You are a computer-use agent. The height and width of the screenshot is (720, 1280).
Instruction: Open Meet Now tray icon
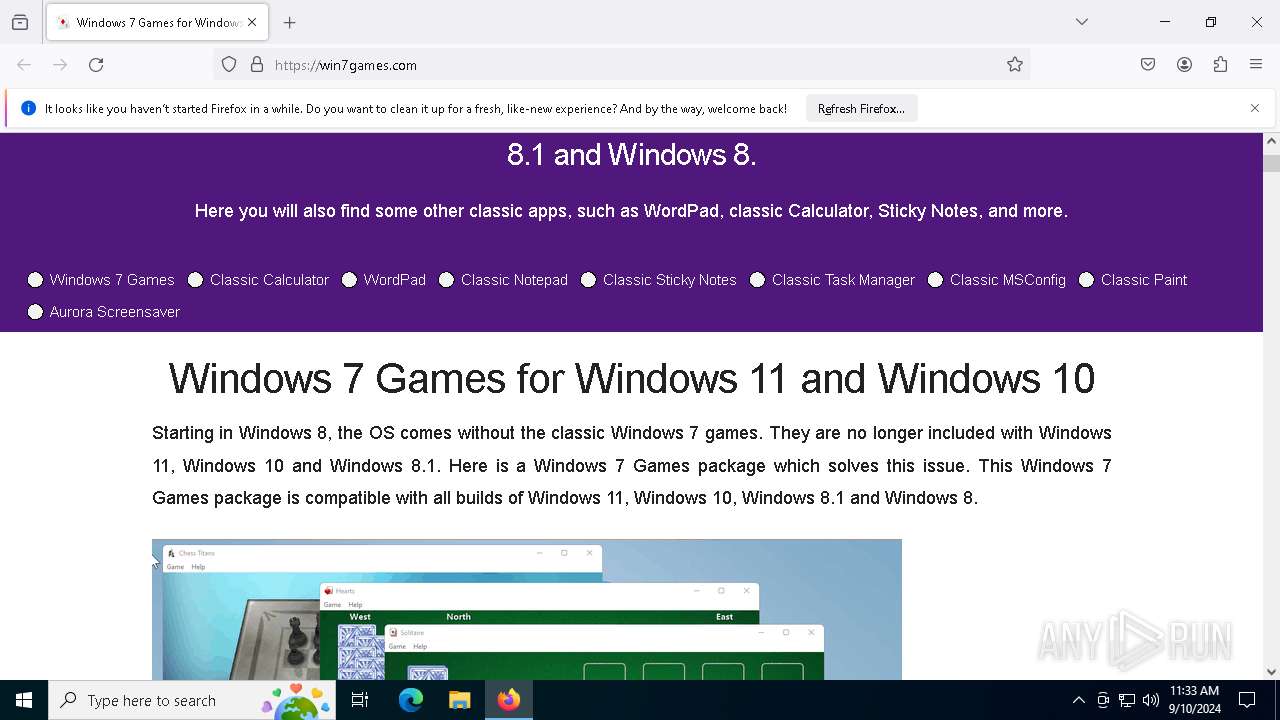1103,700
